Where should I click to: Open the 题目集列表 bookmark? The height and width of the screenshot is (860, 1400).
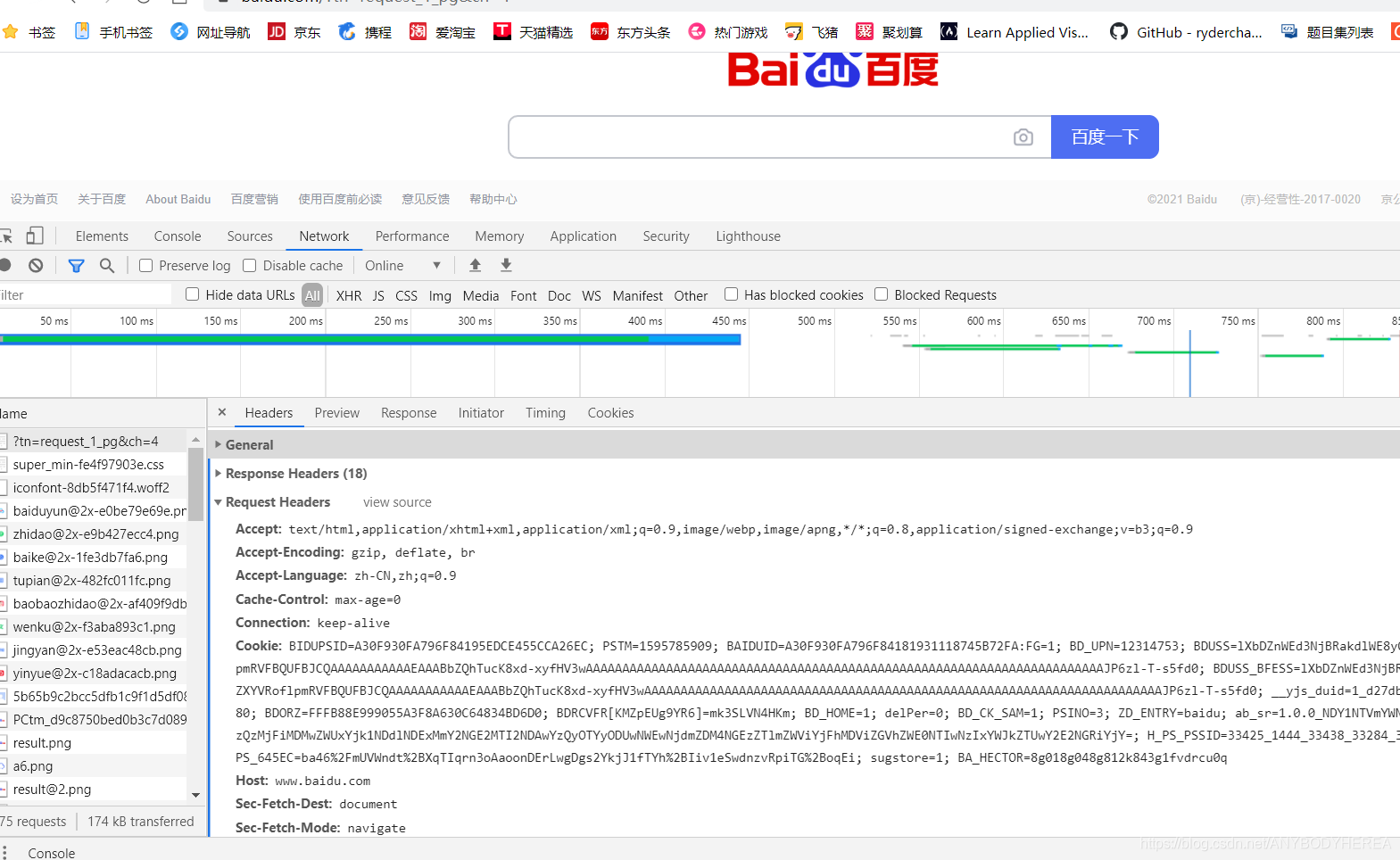click(x=1328, y=32)
